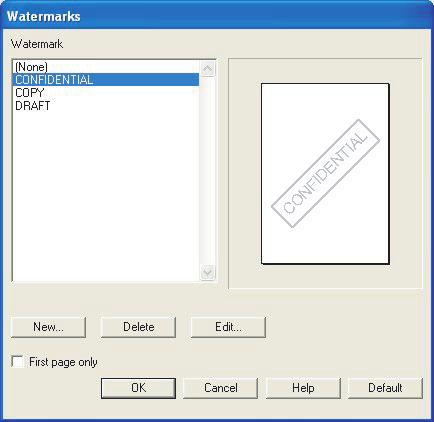Viewport: 434px width, 422px height.
Task: Select CONFIDENTIAL in the watermark list
Action: (106, 80)
